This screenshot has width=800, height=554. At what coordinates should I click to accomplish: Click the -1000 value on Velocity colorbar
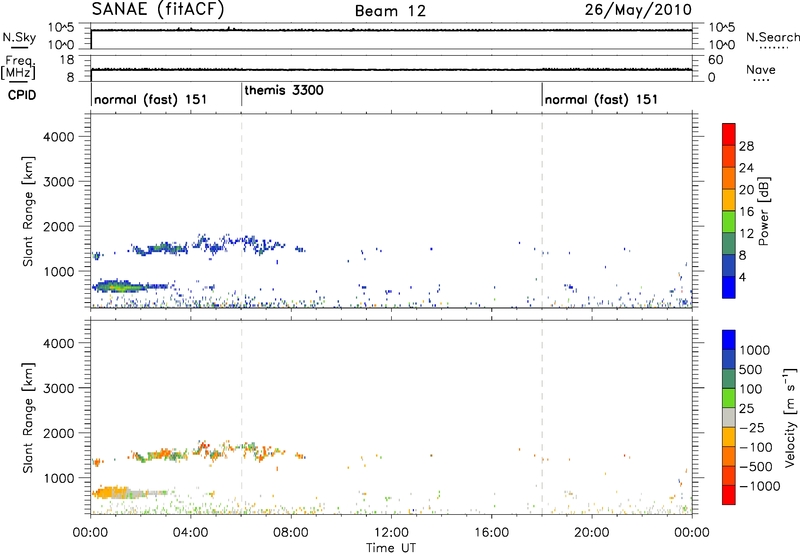(x=759, y=486)
